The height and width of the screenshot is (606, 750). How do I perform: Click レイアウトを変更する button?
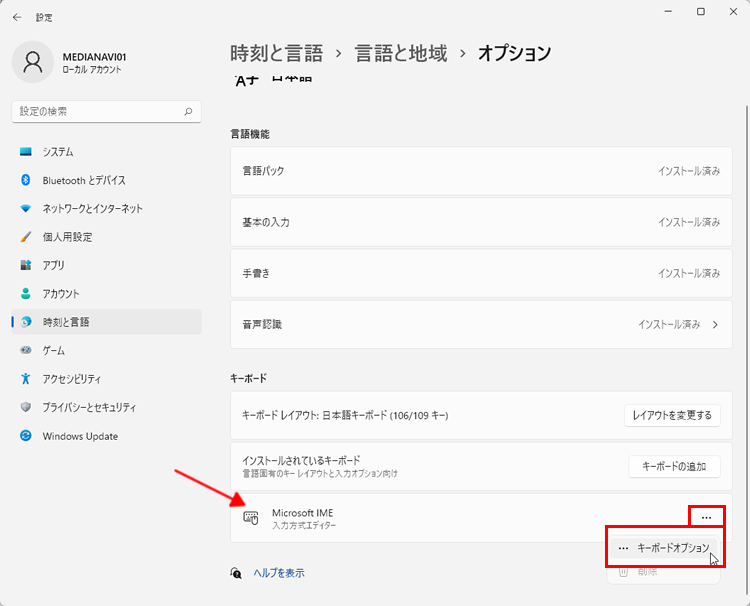672,415
